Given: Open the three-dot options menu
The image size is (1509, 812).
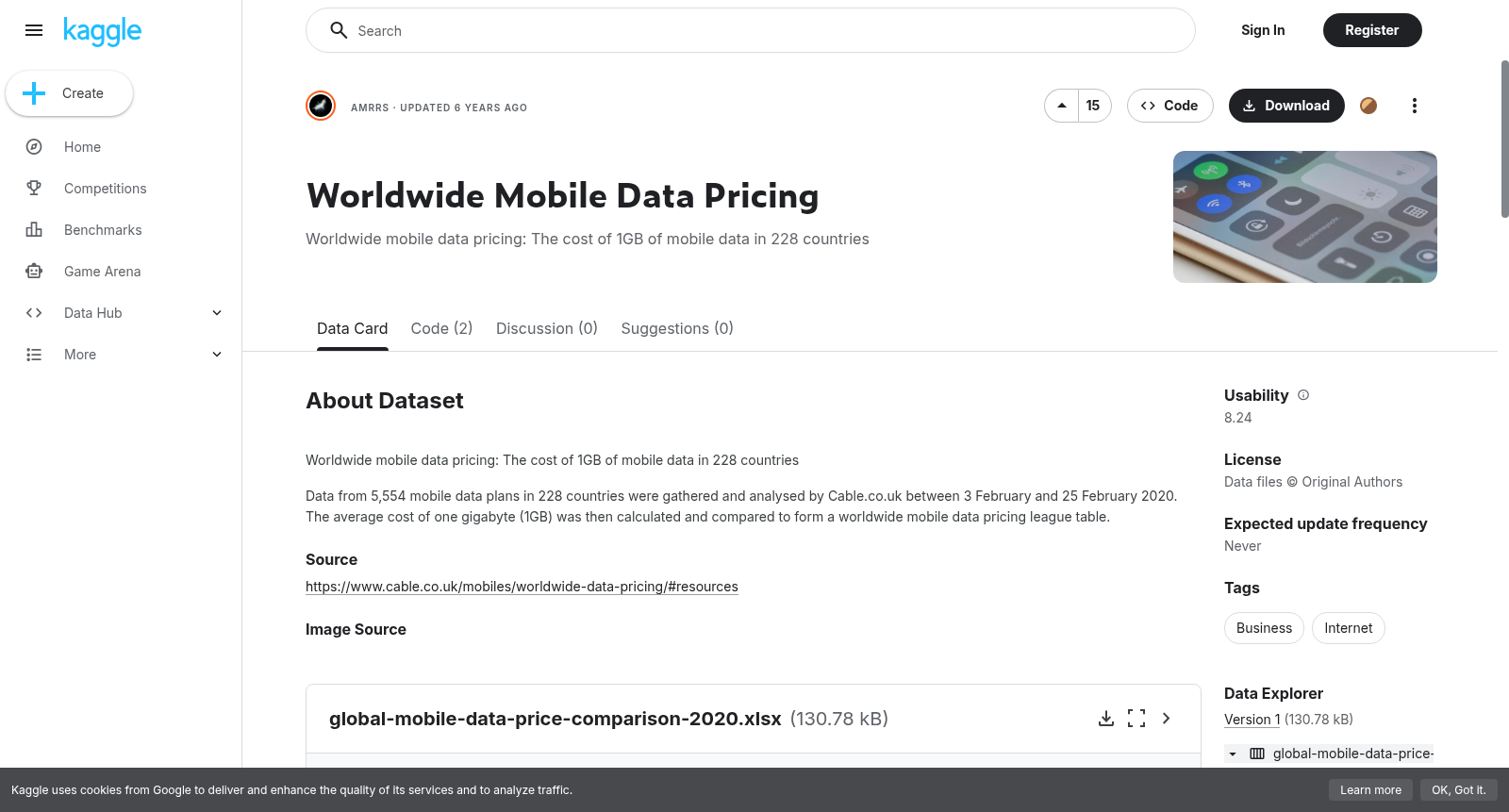Looking at the screenshot, I should (x=1414, y=106).
